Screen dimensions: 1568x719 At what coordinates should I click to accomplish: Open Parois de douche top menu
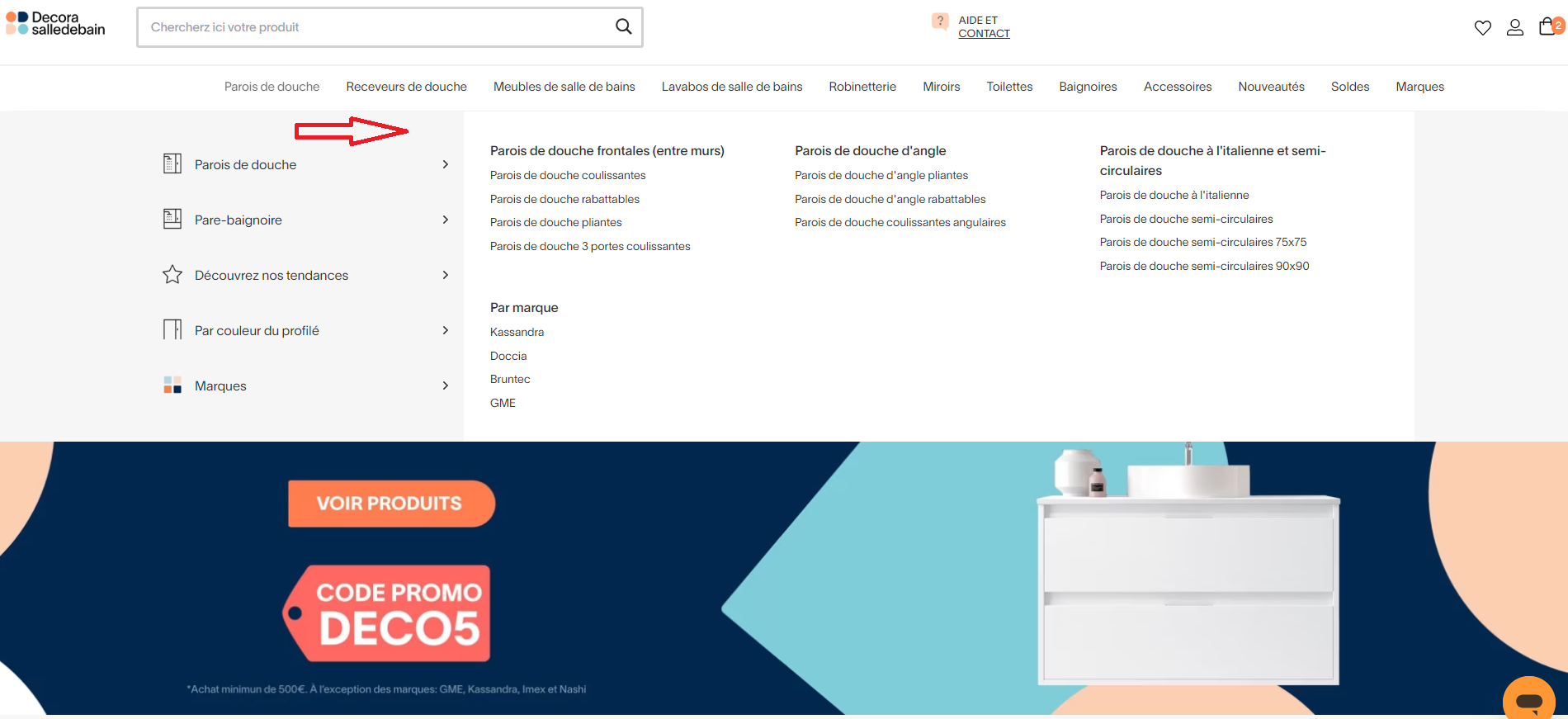coord(272,87)
